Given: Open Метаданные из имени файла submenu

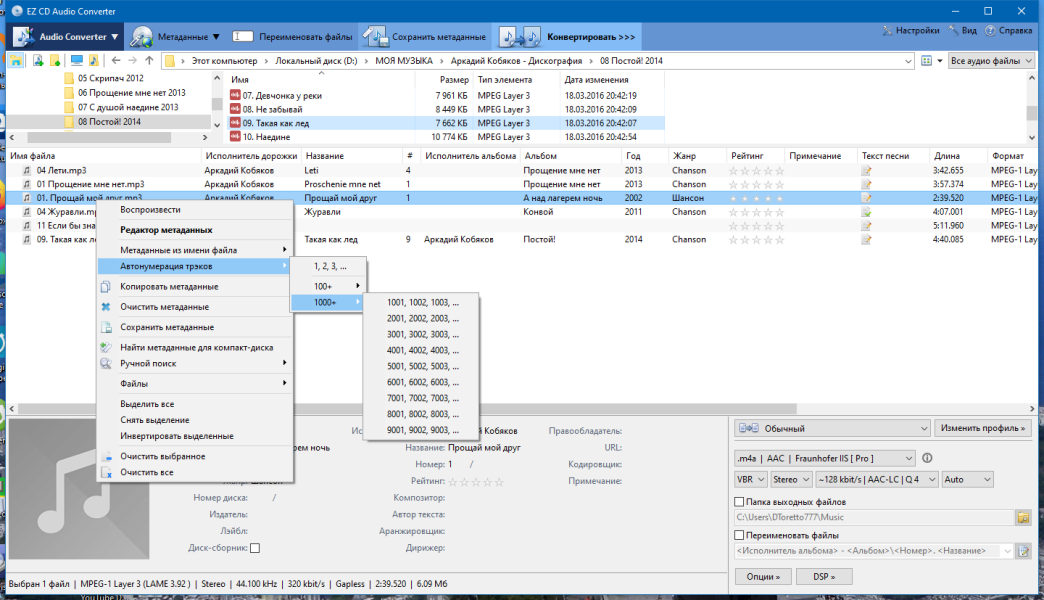Looking at the screenshot, I should 194,250.
